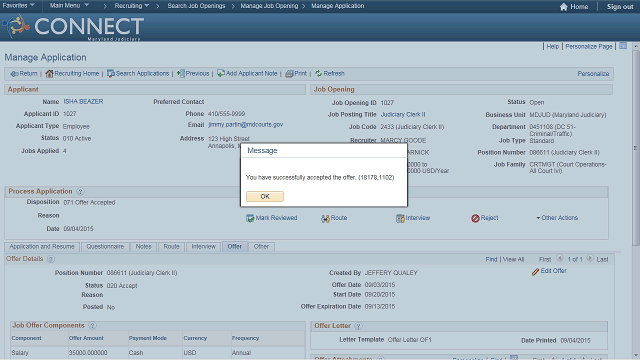This screenshot has height=360, width=640.
Task: Switch to the Interview tab
Action: coord(203,247)
